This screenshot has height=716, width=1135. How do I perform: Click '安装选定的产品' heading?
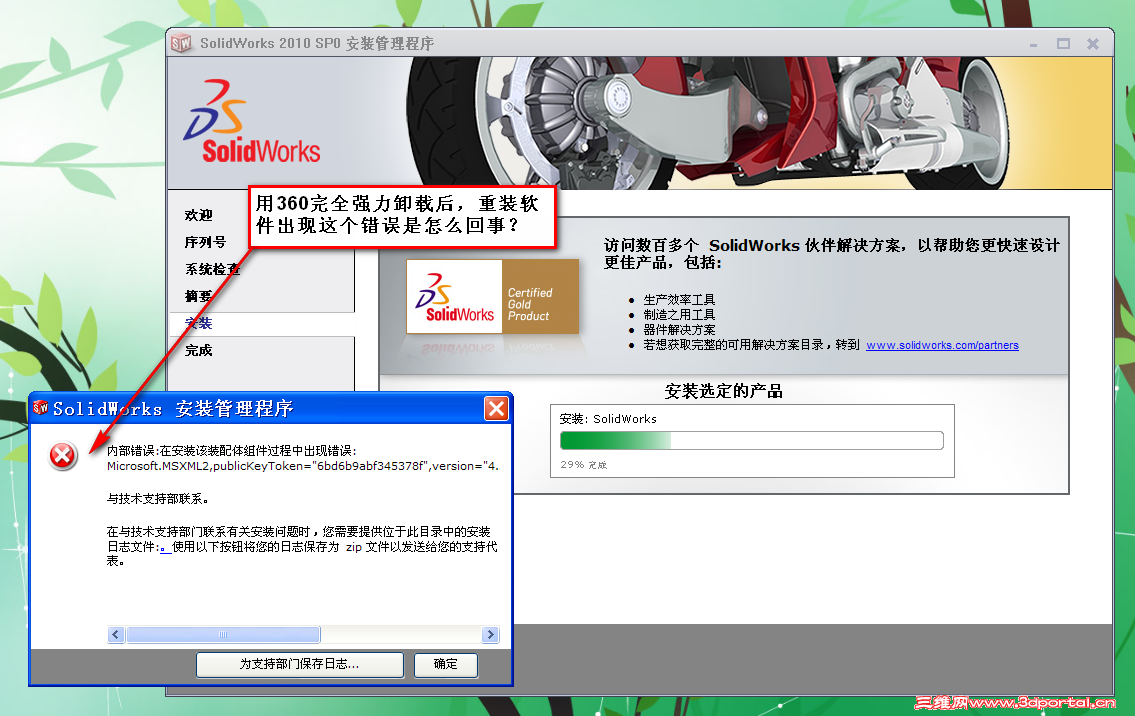coord(723,392)
